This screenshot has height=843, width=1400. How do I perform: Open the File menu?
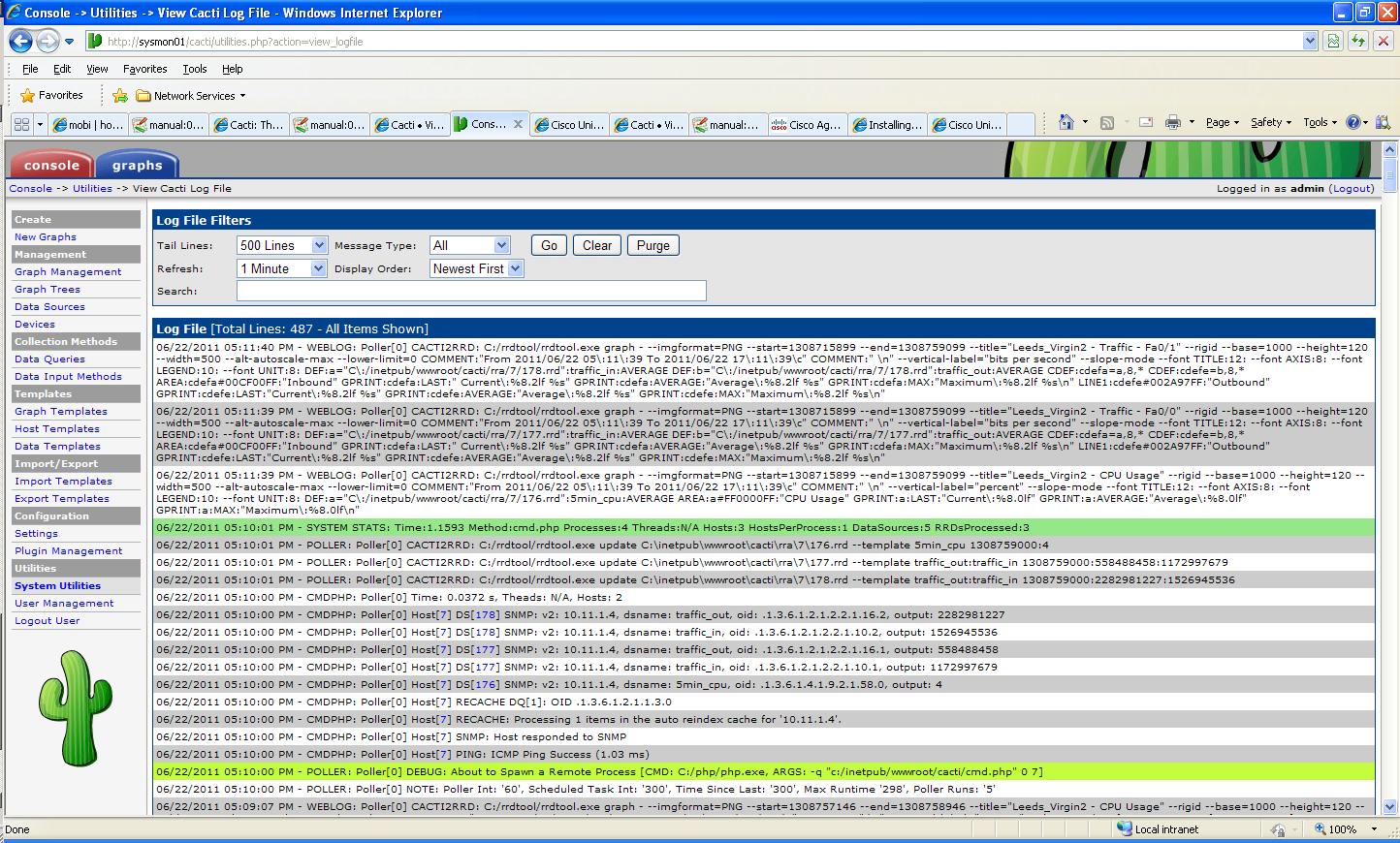(30, 69)
